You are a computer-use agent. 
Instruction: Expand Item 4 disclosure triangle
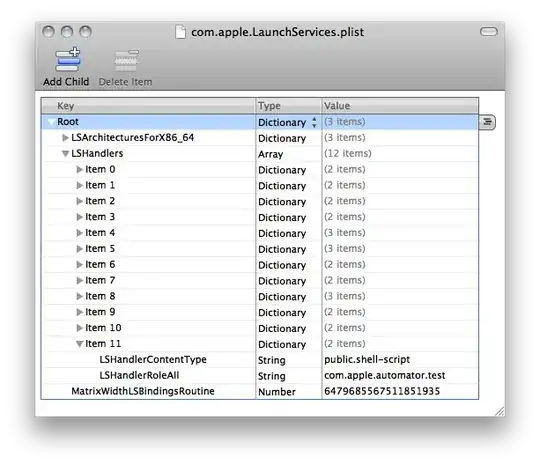[x=79, y=233]
